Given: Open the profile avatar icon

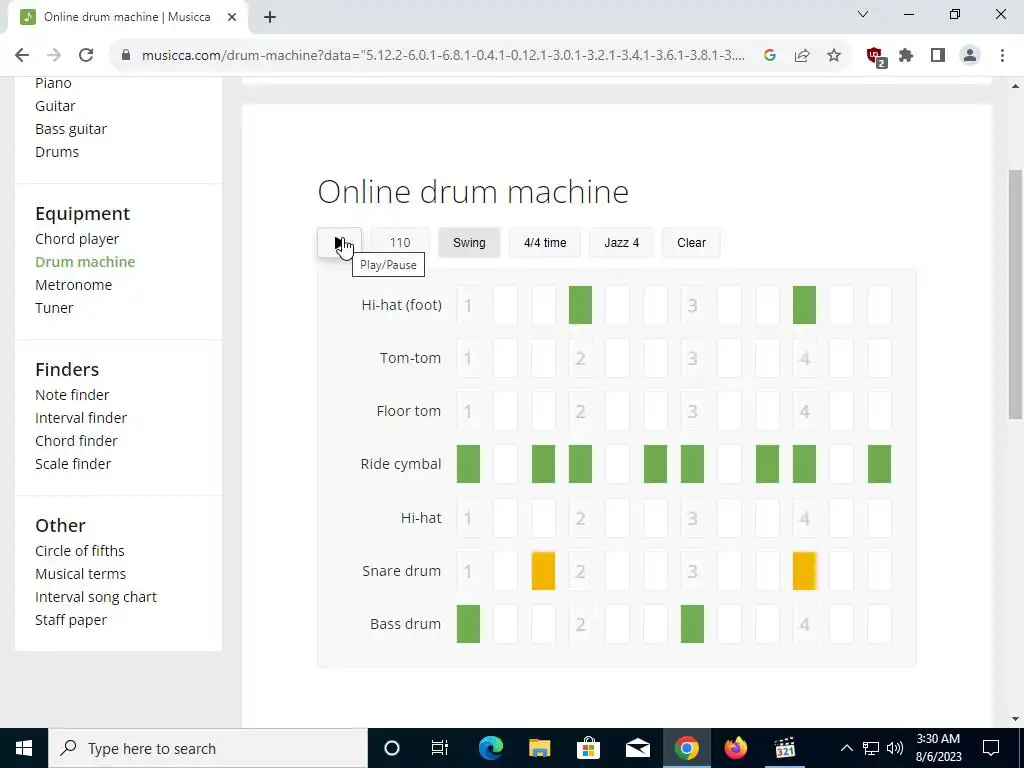Looking at the screenshot, I should coord(970,56).
